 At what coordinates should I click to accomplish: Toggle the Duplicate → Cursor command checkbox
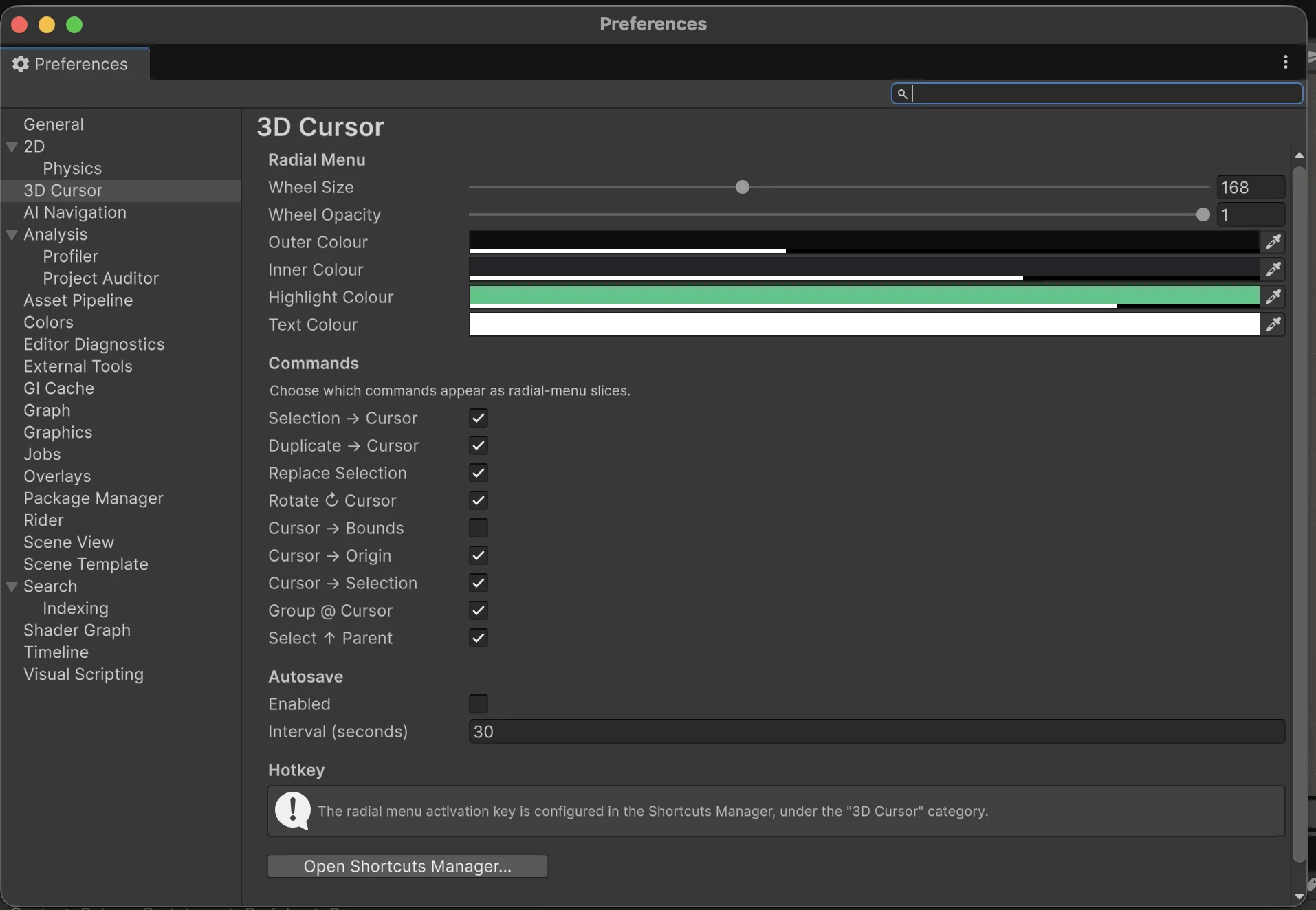pos(479,445)
